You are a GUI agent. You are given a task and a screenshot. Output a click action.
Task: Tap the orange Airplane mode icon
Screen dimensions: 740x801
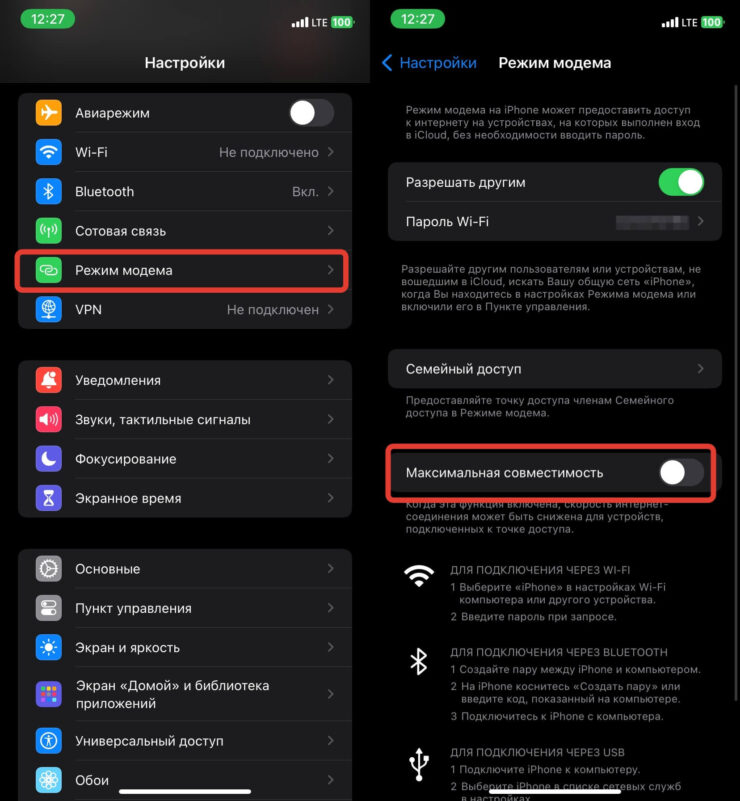[49, 112]
